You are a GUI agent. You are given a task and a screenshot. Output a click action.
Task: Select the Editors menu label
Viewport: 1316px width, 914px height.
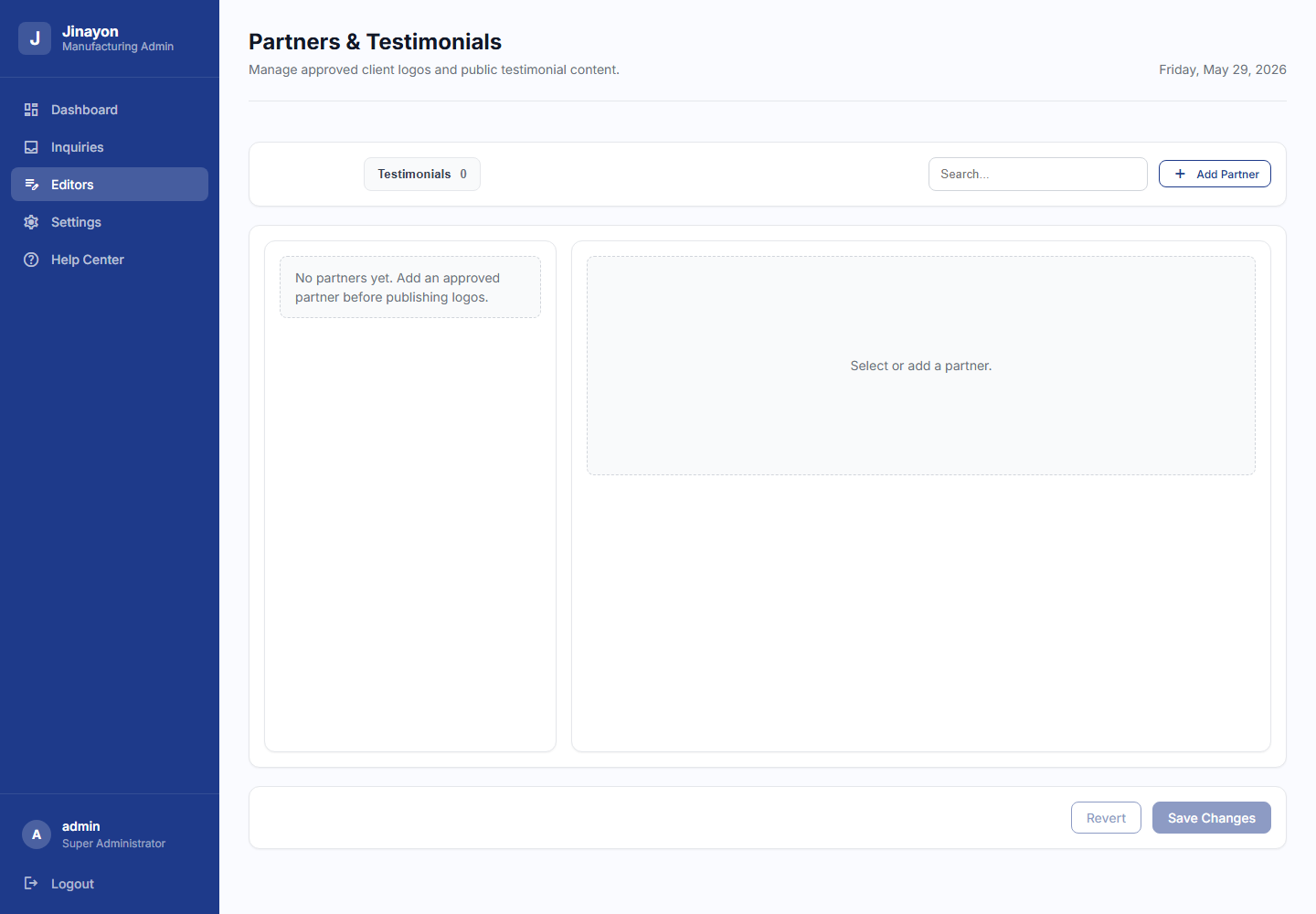[72, 185]
